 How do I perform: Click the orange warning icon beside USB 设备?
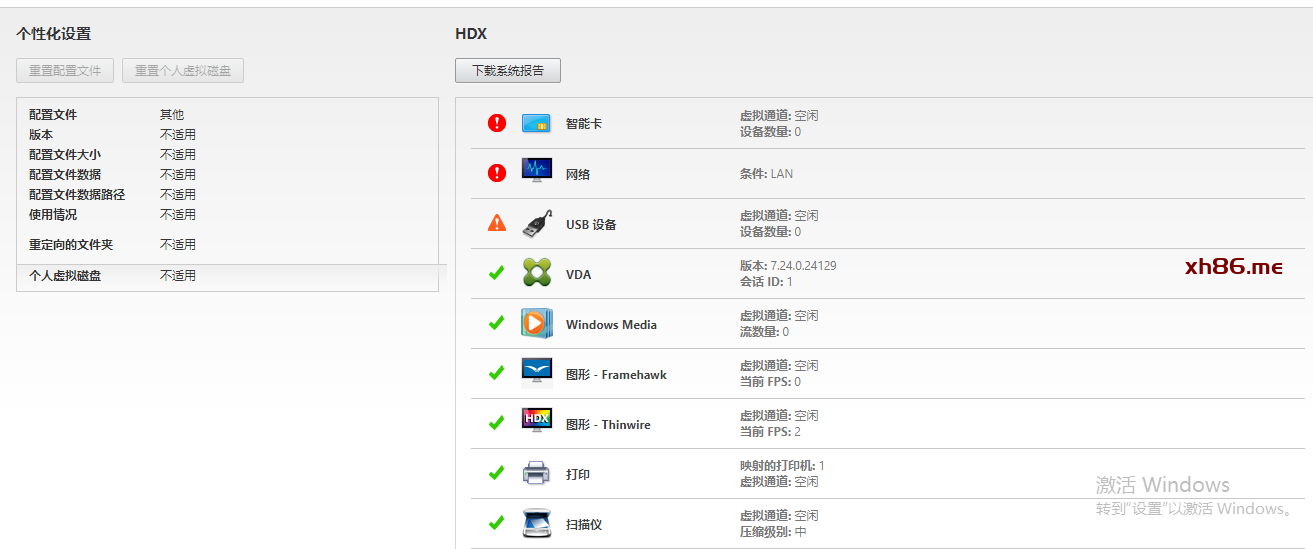[497, 223]
